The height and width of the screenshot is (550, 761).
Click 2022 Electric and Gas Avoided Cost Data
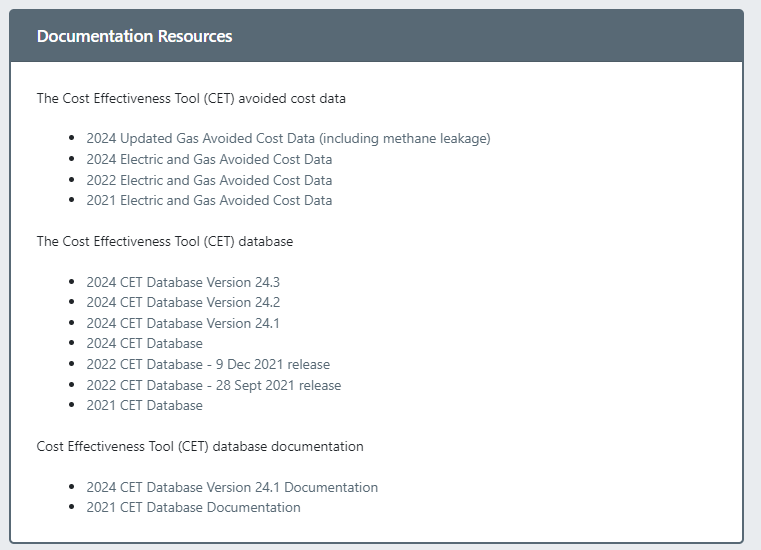click(209, 180)
